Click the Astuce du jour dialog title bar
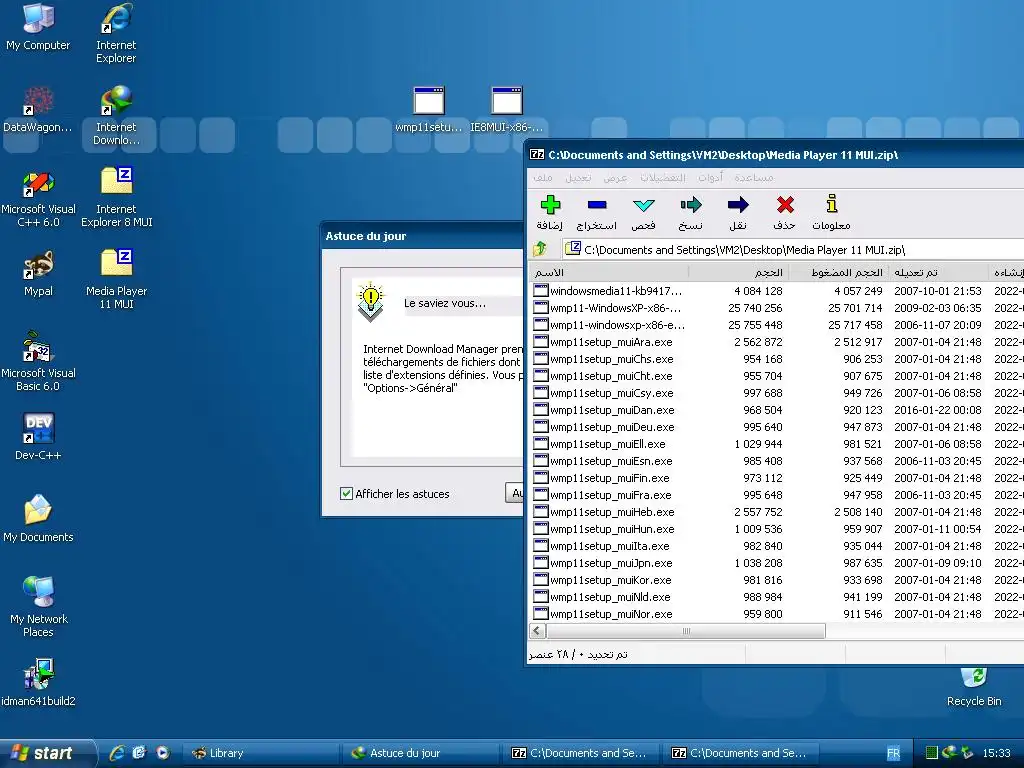 [x=423, y=236]
